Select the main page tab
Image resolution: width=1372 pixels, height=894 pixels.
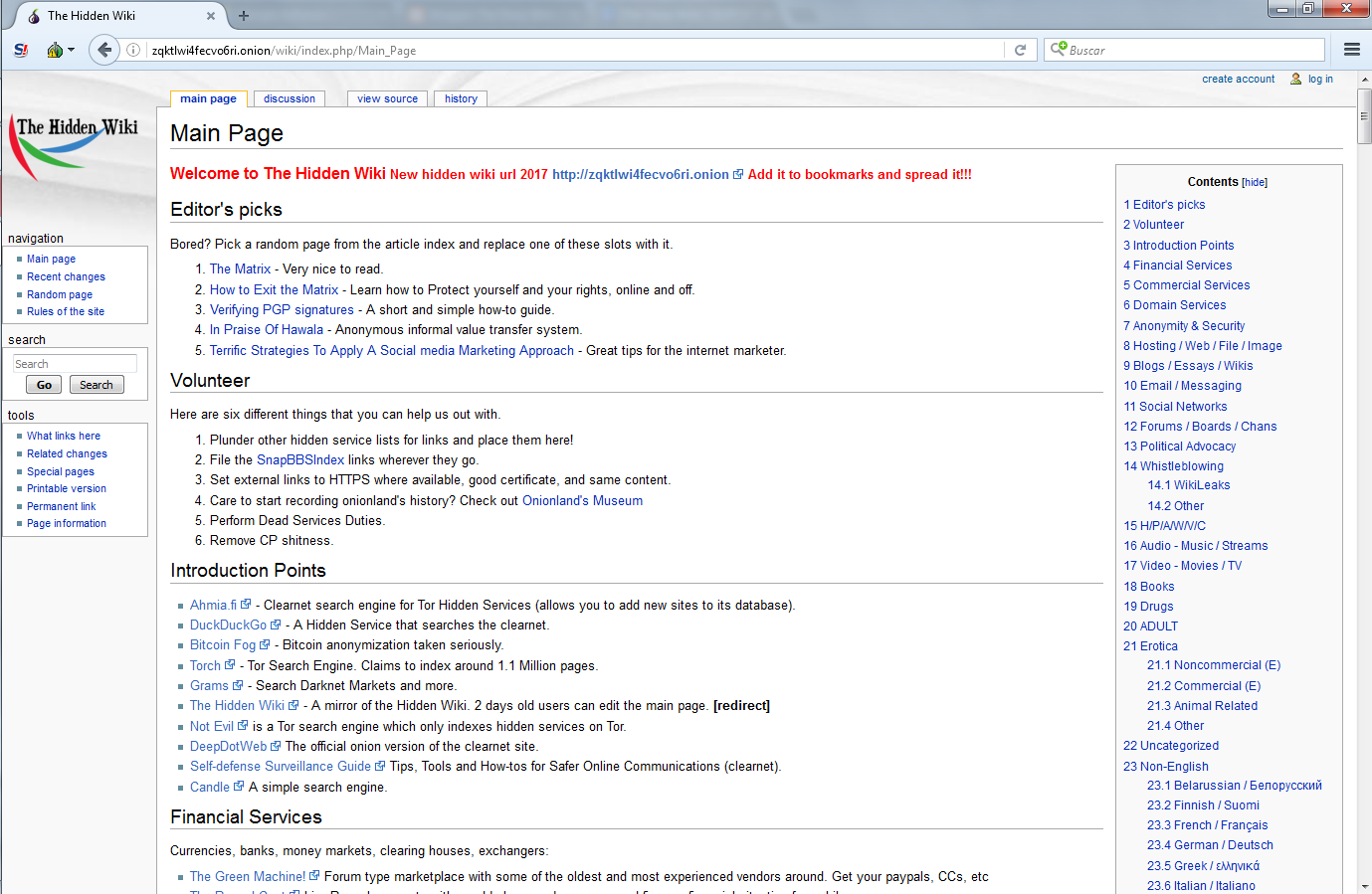[x=208, y=98]
